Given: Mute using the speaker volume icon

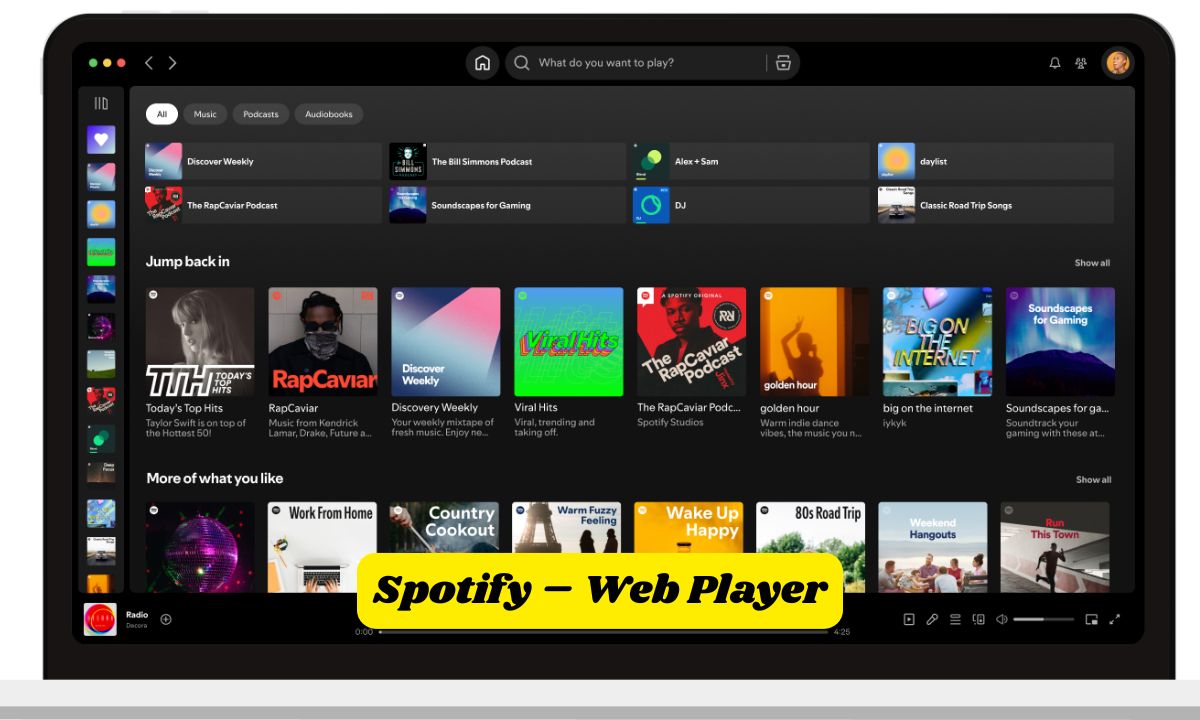Looking at the screenshot, I should click(x=1001, y=619).
